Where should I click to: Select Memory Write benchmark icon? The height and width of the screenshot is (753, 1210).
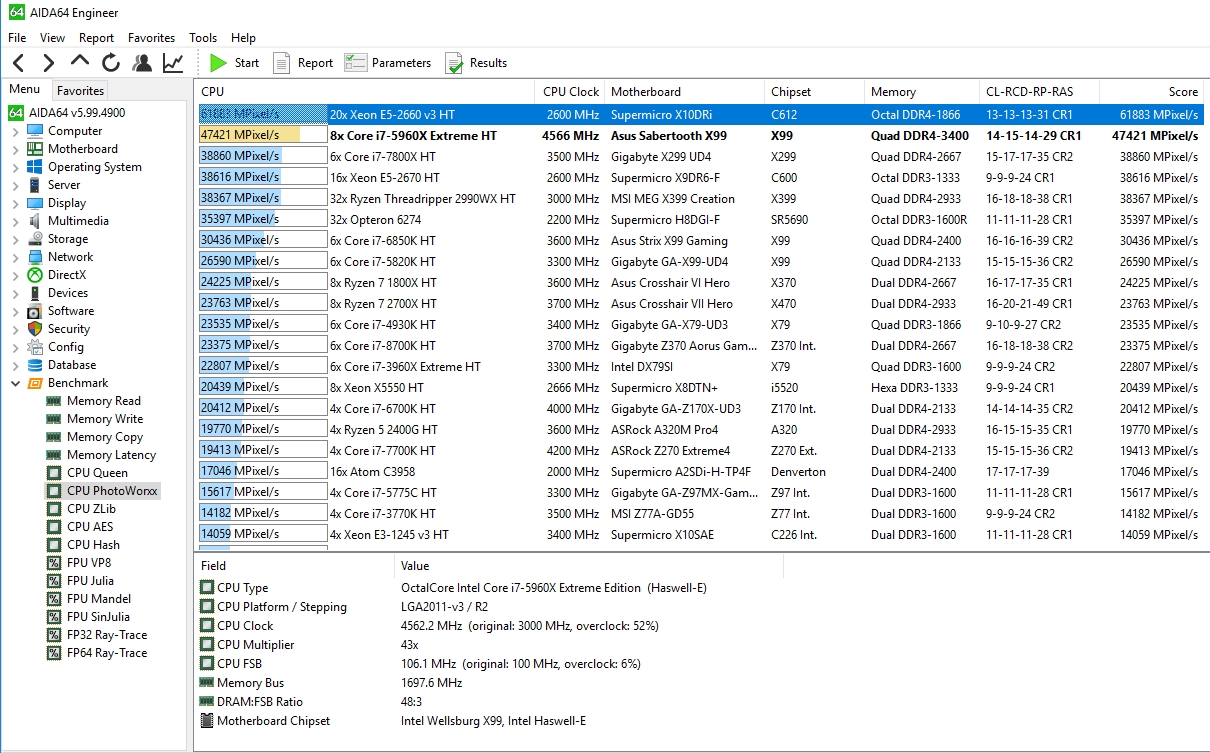tap(54, 419)
